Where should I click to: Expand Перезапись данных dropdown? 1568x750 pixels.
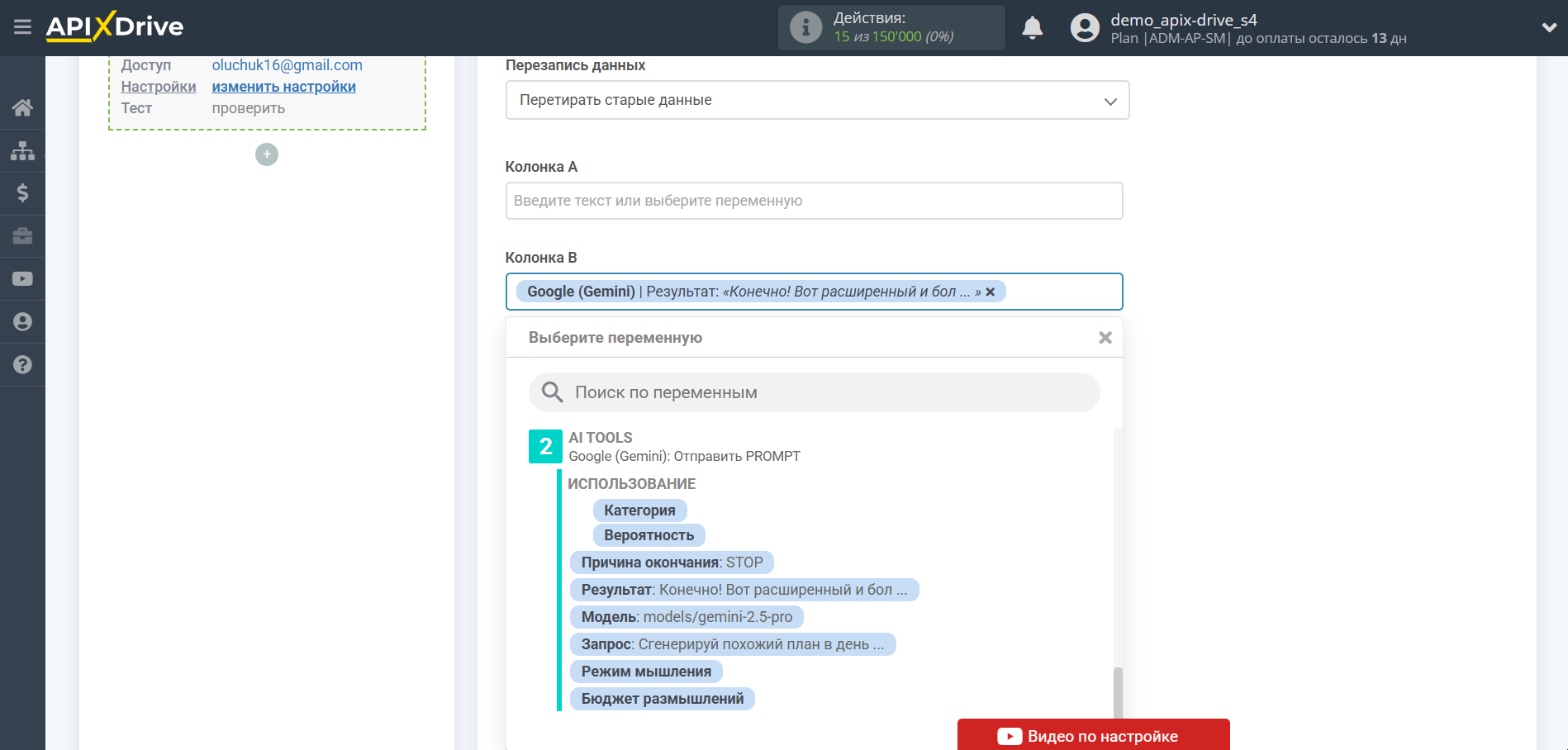816,100
